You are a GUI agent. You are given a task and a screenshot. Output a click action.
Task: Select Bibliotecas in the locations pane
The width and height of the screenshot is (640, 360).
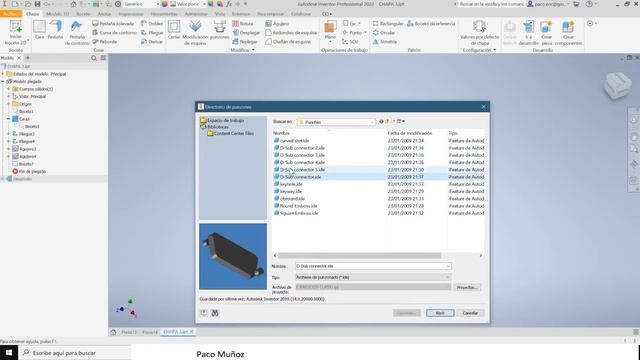pyautogui.click(x=215, y=127)
